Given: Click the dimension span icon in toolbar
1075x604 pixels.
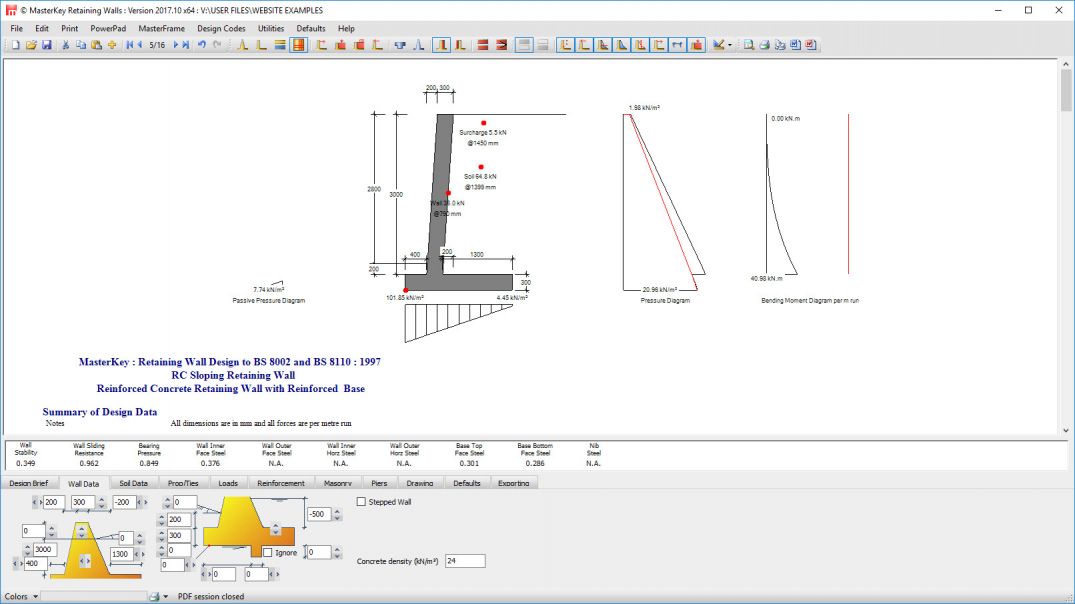Looking at the screenshot, I should tap(677, 45).
